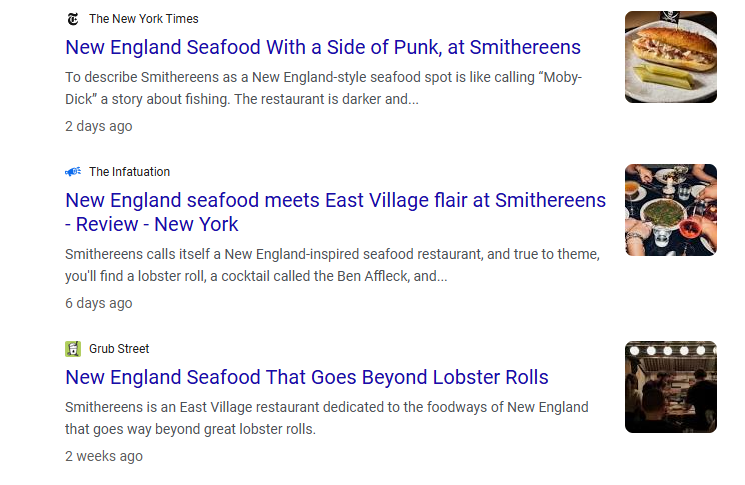
Task: Open 'New England Seafood That Goes Beyond Lobster Rolls'
Action: pyautogui.click(x=306, y=377)
